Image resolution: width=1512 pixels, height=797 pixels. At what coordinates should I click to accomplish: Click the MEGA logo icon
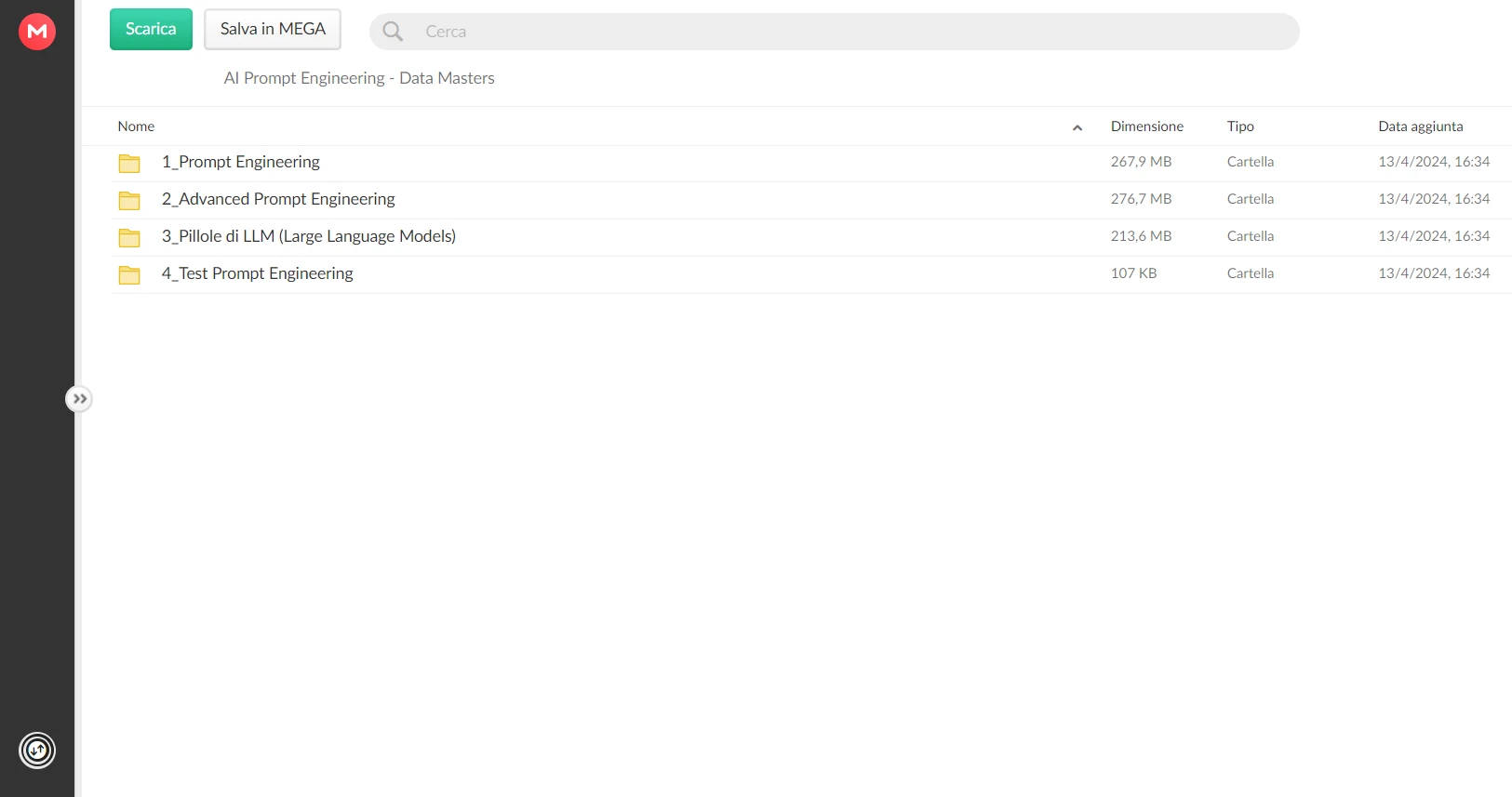pyautogui.click(x=37, y=32)
